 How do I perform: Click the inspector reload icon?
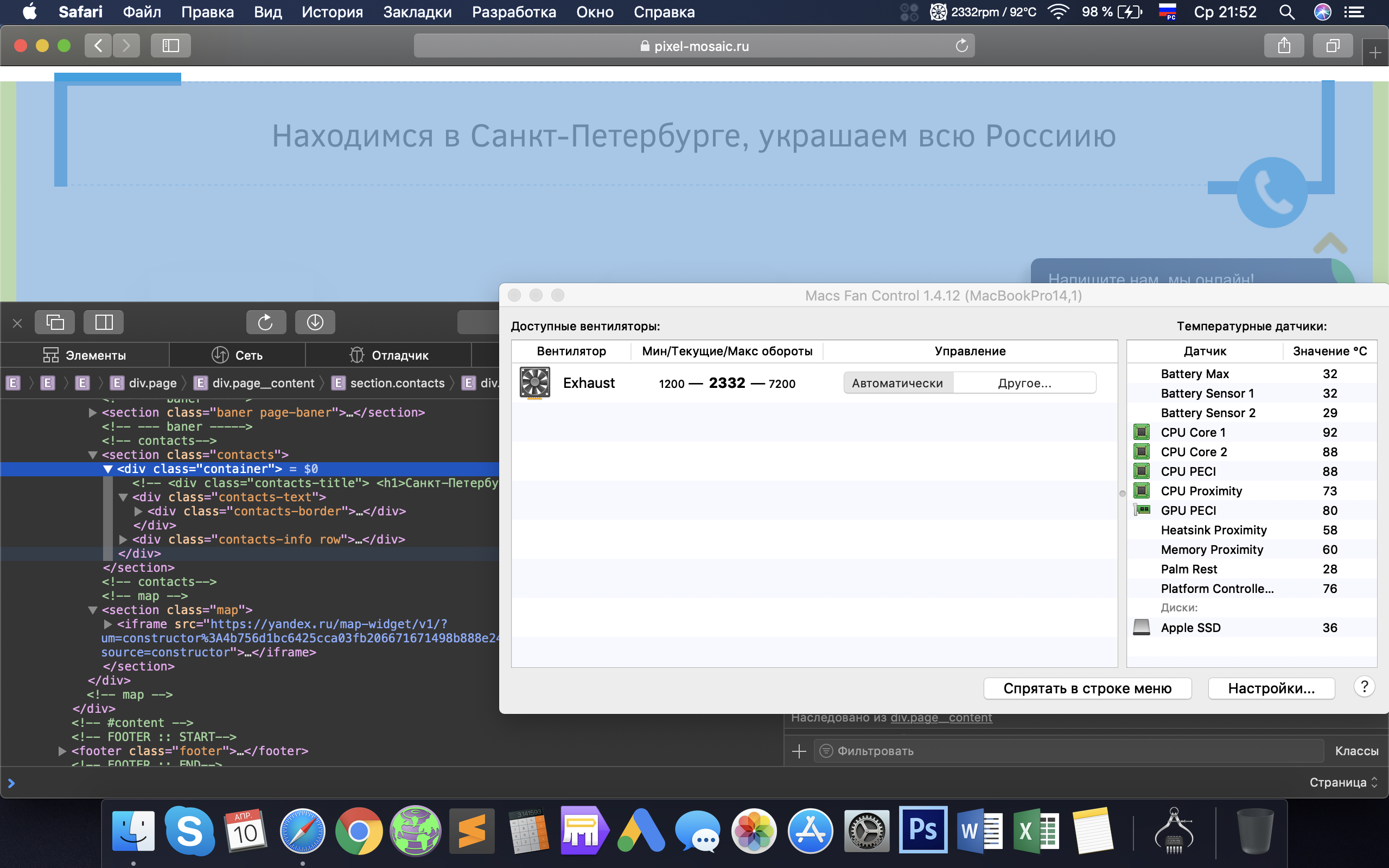(x=266, y=322)
